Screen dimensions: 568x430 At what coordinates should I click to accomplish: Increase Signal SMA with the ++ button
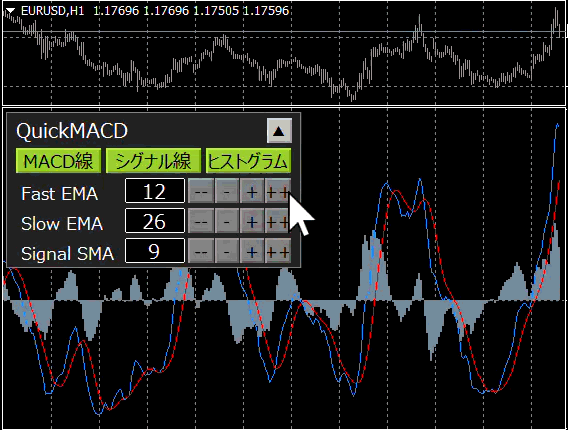click(x=278, y=251)
